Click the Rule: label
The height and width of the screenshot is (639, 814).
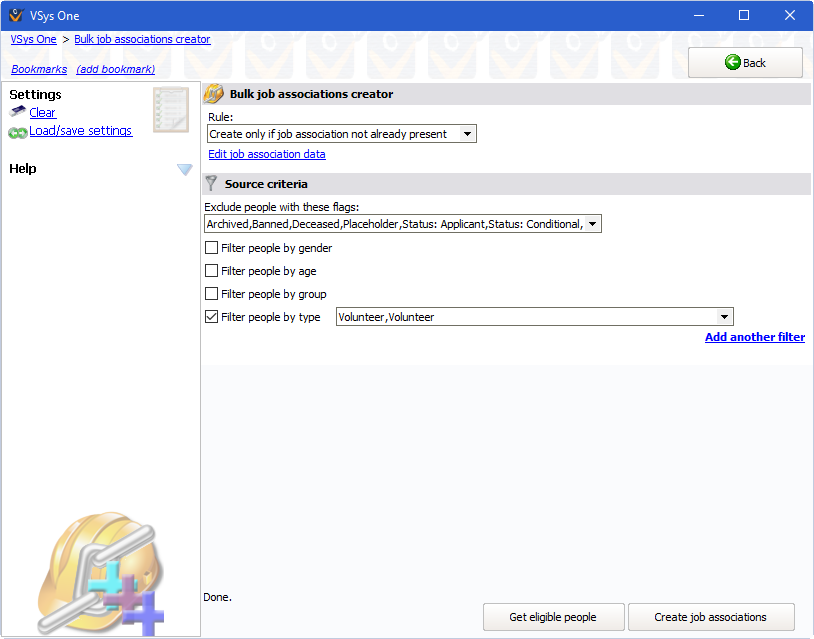[x=221, y=117]
